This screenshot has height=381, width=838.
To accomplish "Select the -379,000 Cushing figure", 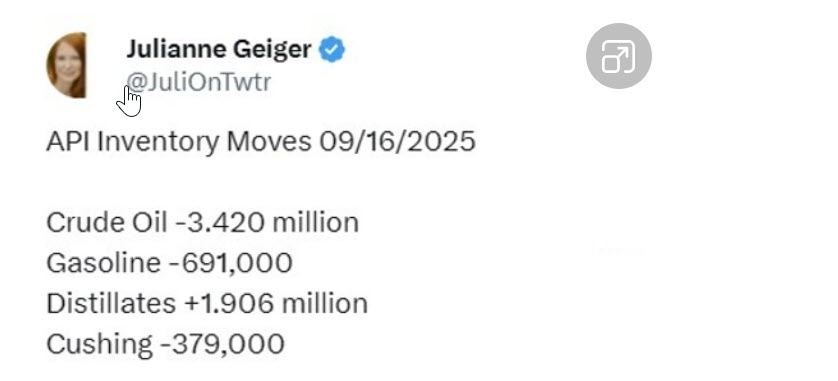I will coord(222,344).
